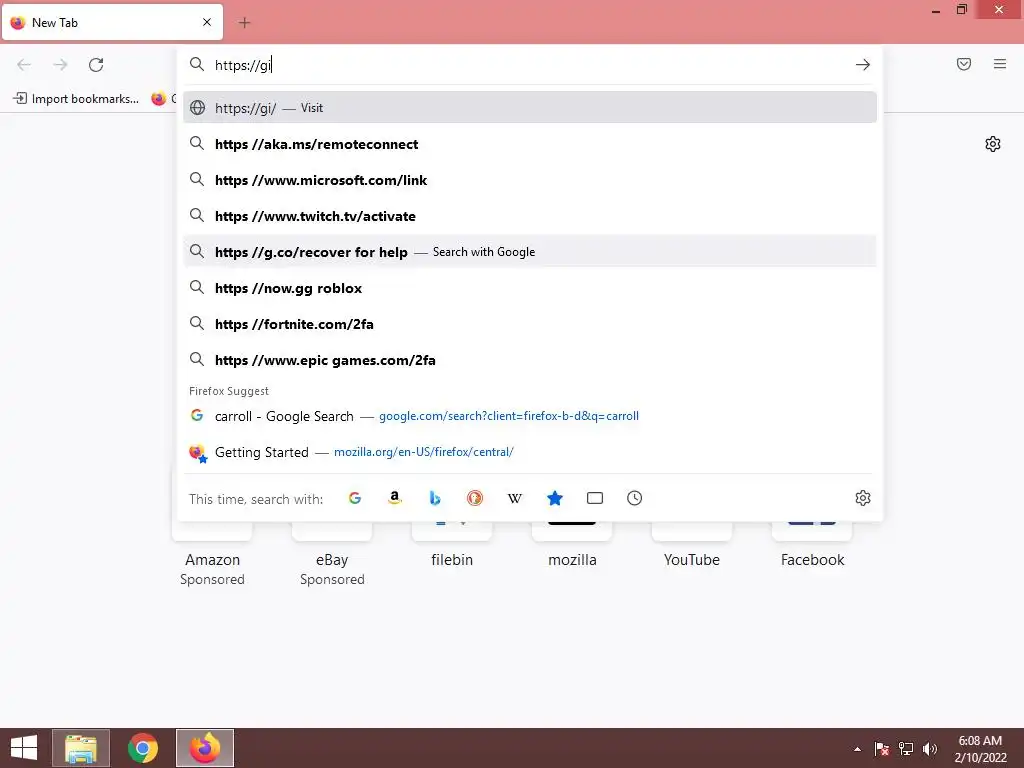The image size is (1024, 768).
Task: Select the https://gi/ Visit suggestion
Action: coord(530,107)
